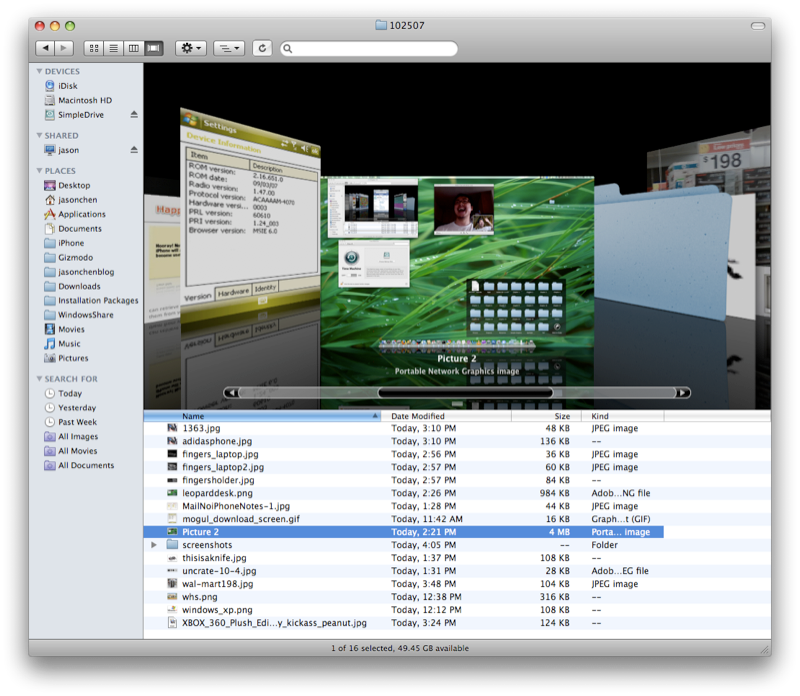Click the Finder search field

369,48
